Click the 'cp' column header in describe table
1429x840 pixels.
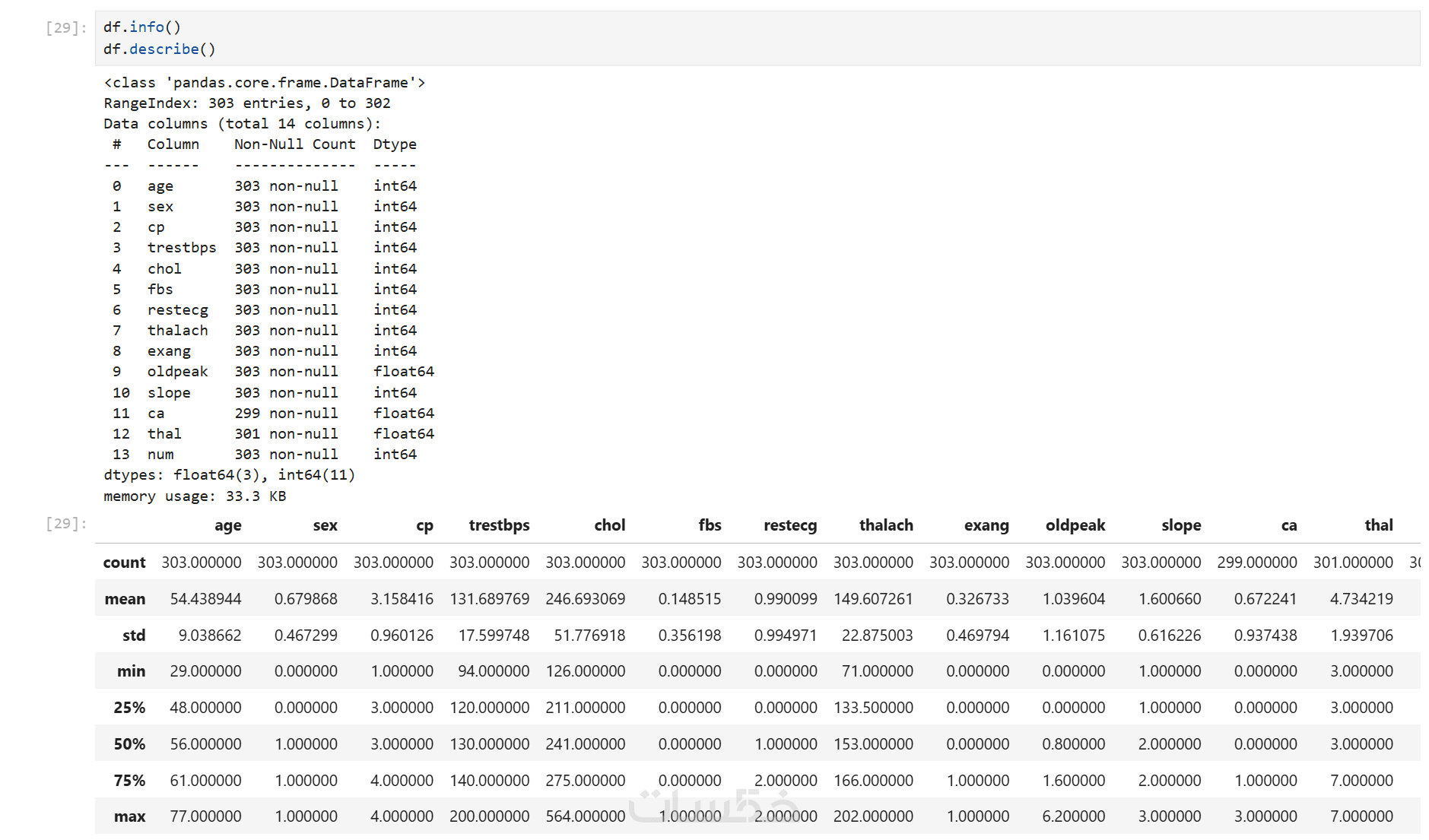[x=424, y=525]
